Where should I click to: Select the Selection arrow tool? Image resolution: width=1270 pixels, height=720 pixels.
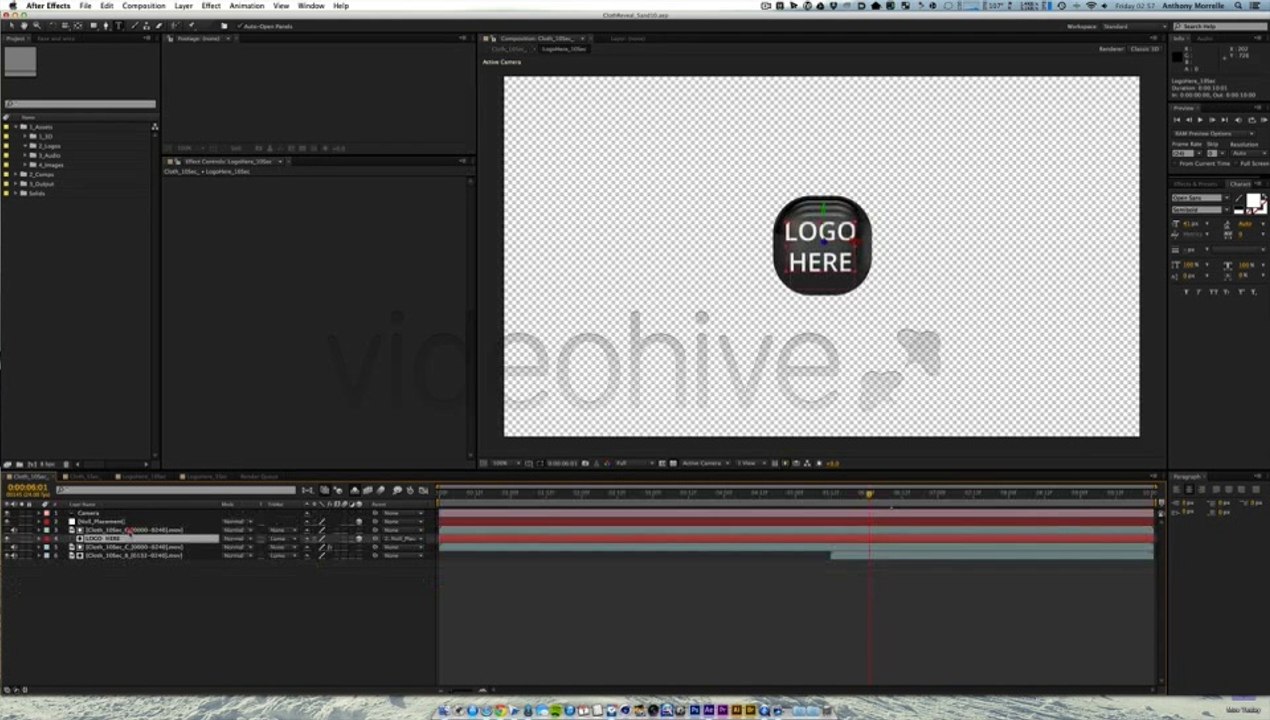coord(11,26)
